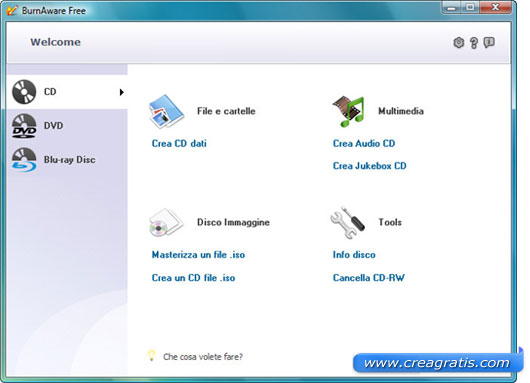Open Crea Audio CD

364,143
